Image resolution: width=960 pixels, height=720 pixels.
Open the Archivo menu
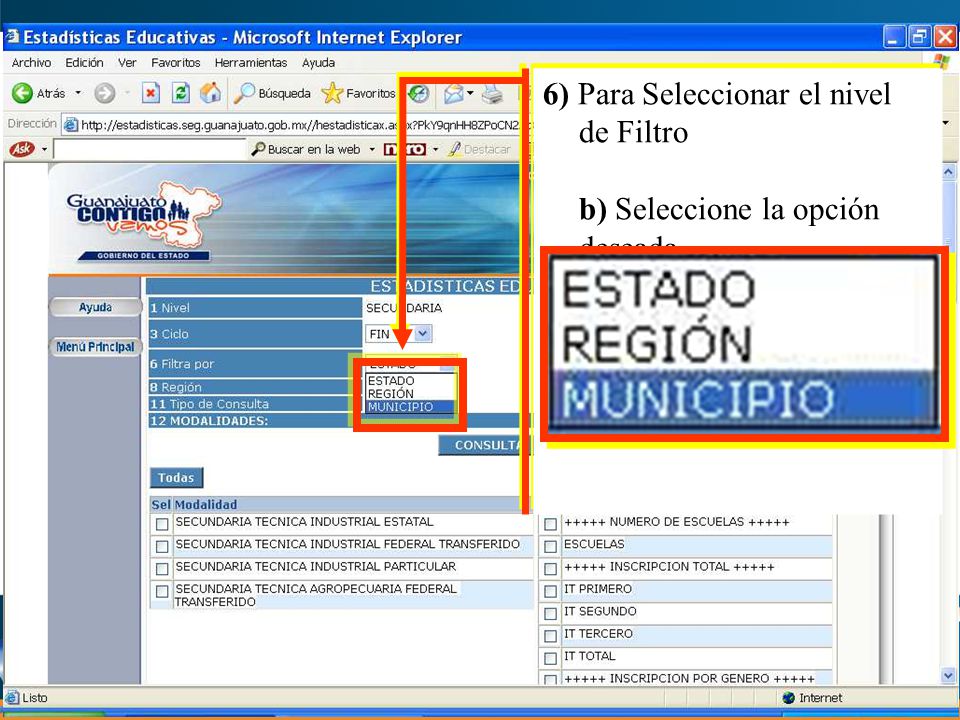31,62
